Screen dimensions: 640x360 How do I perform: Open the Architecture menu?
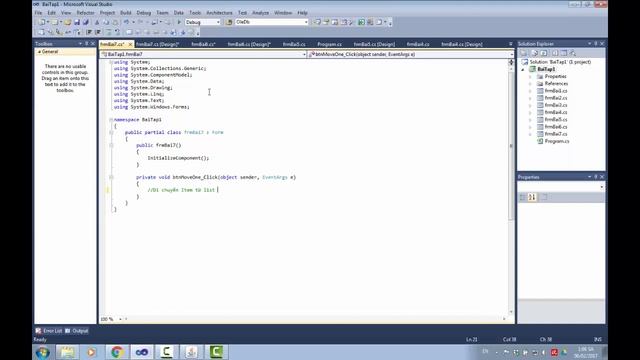pos(219,13)
